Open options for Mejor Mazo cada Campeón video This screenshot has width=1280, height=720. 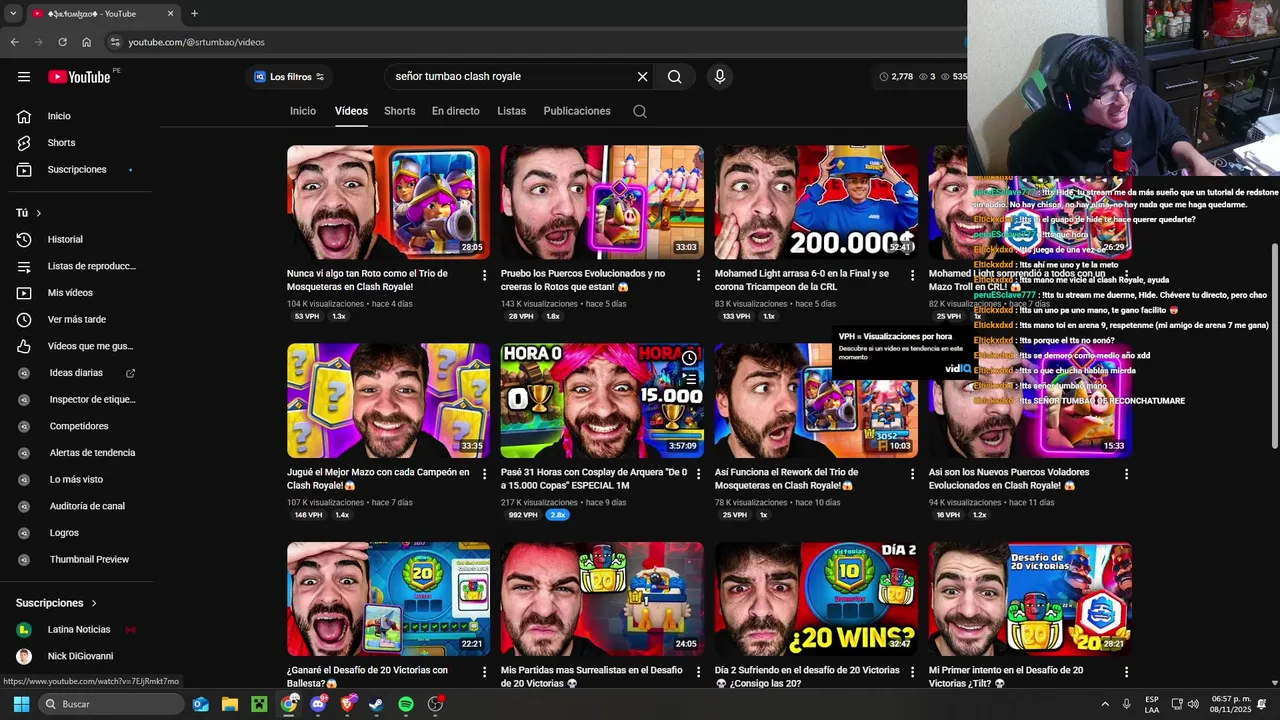coord(484,474)
